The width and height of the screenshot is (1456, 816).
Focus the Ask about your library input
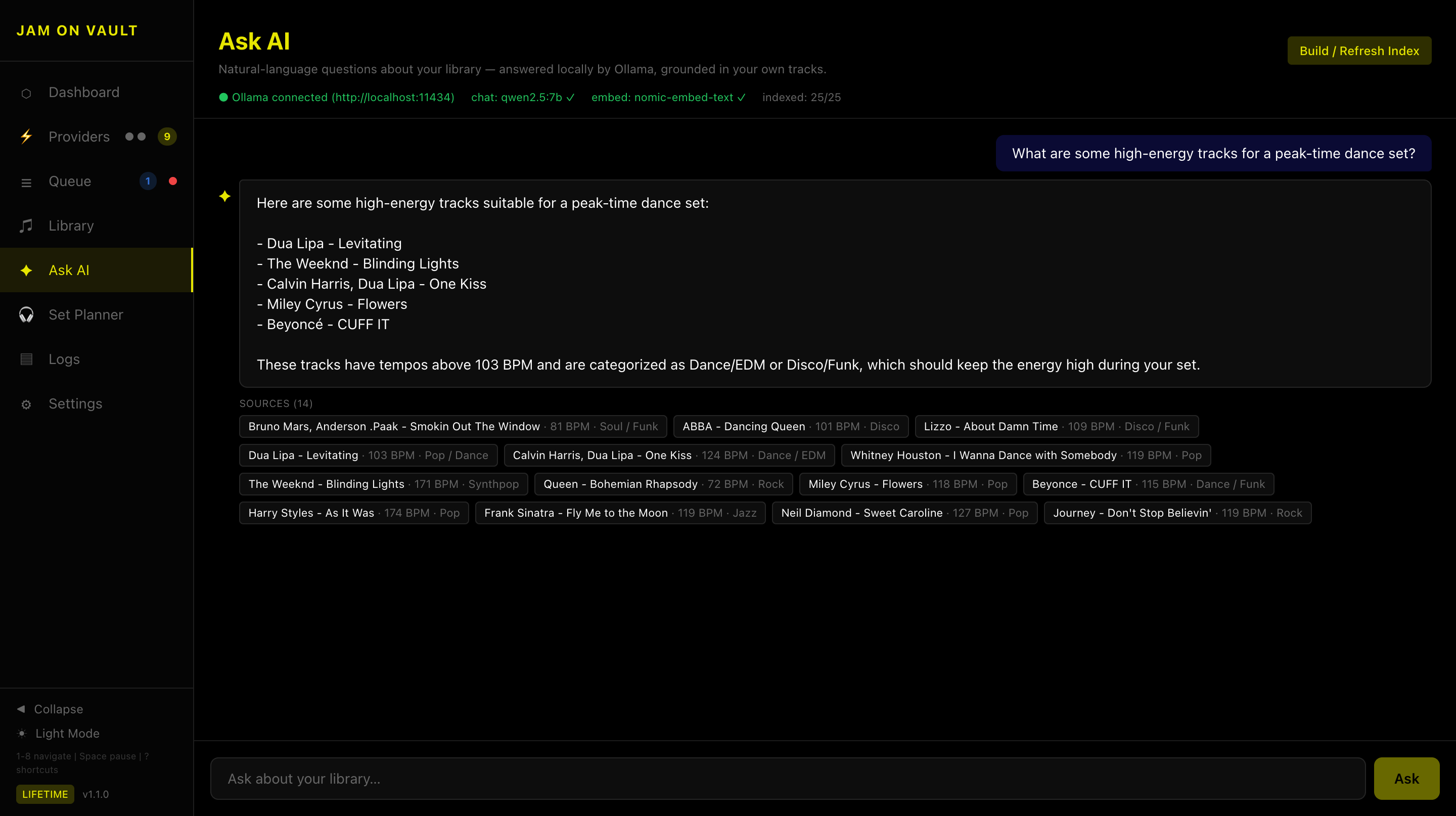point(788,779)
